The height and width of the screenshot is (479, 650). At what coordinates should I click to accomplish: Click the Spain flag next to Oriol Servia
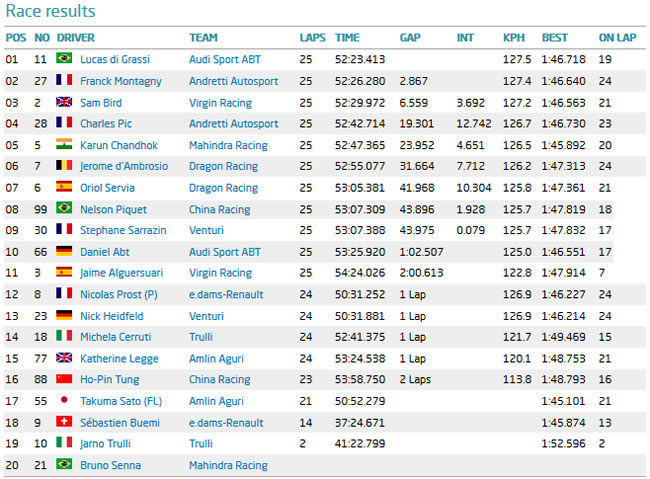64,187
